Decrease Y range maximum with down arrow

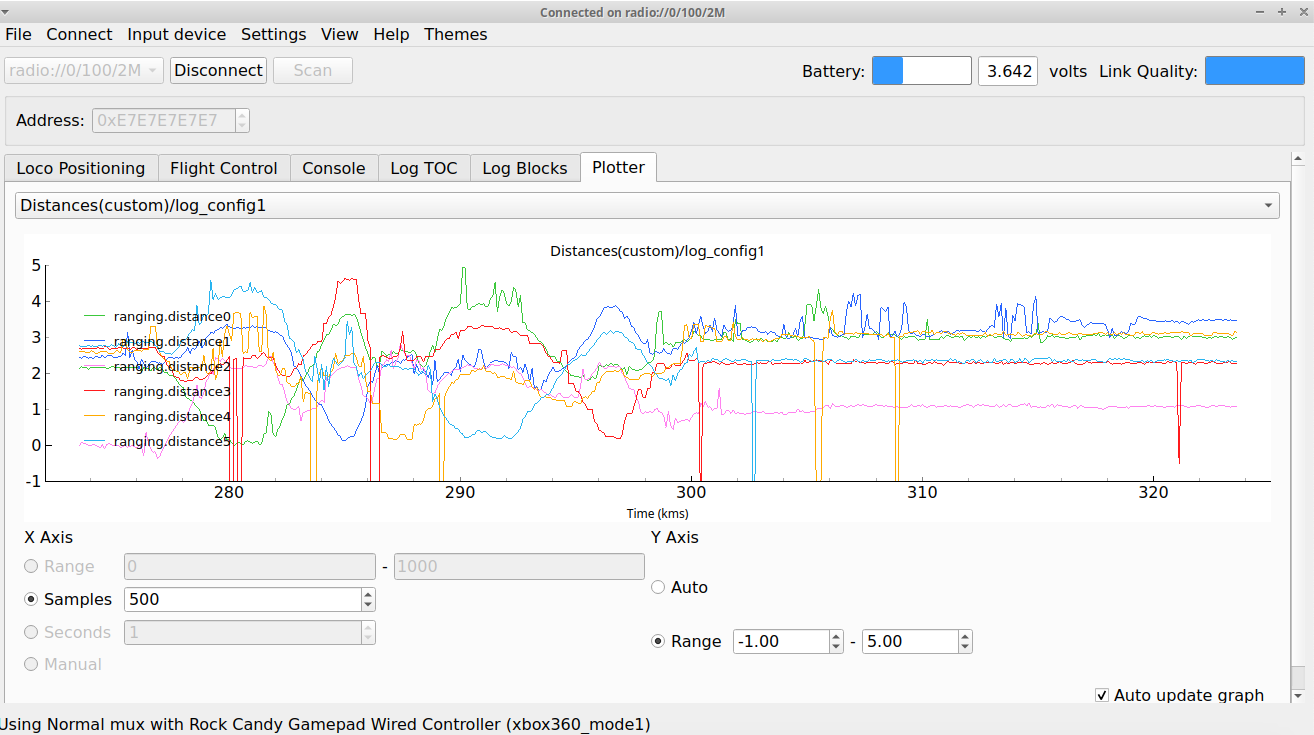(964, 647)
